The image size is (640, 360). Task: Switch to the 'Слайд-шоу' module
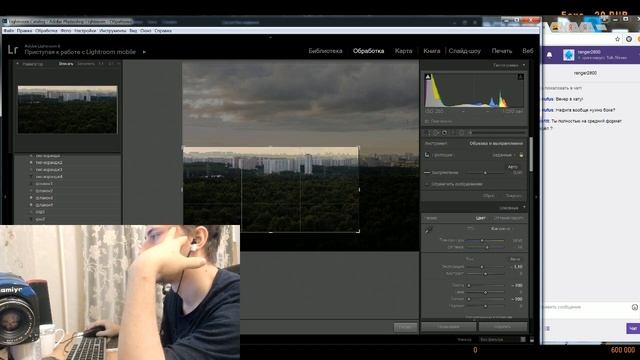(464, 51)
